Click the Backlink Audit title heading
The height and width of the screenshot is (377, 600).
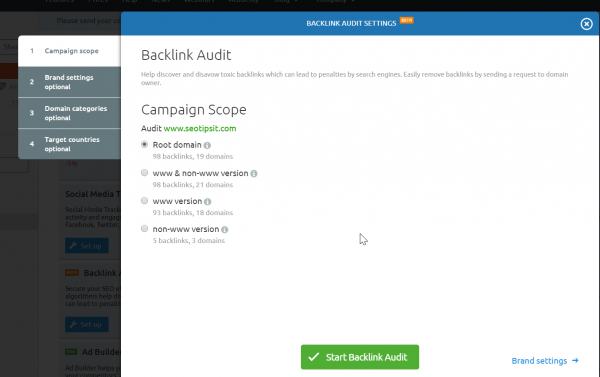(x=186, y=55)
